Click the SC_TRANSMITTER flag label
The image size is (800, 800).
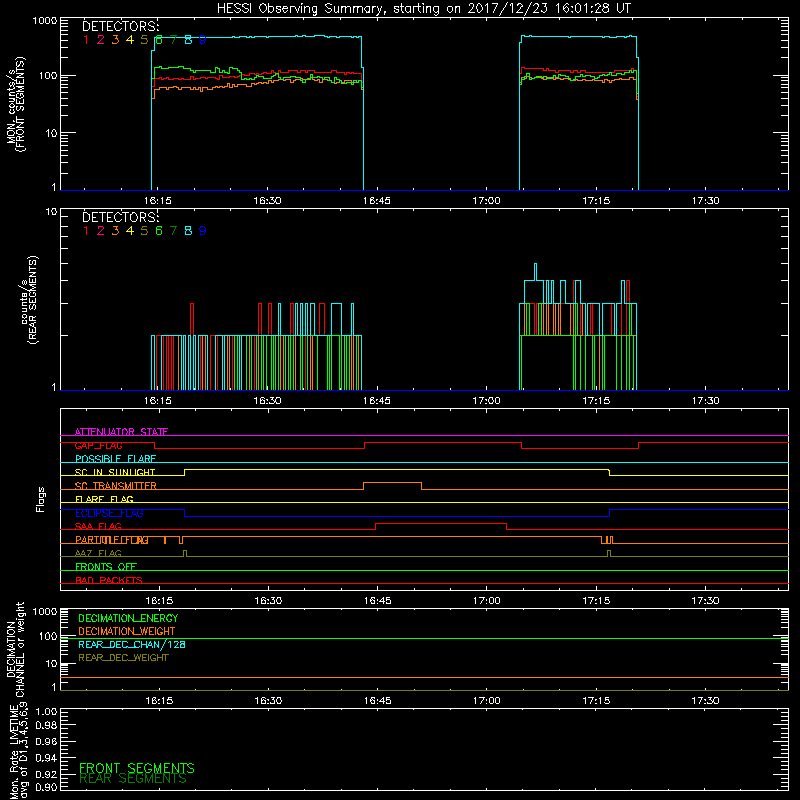tap(116, 486)
